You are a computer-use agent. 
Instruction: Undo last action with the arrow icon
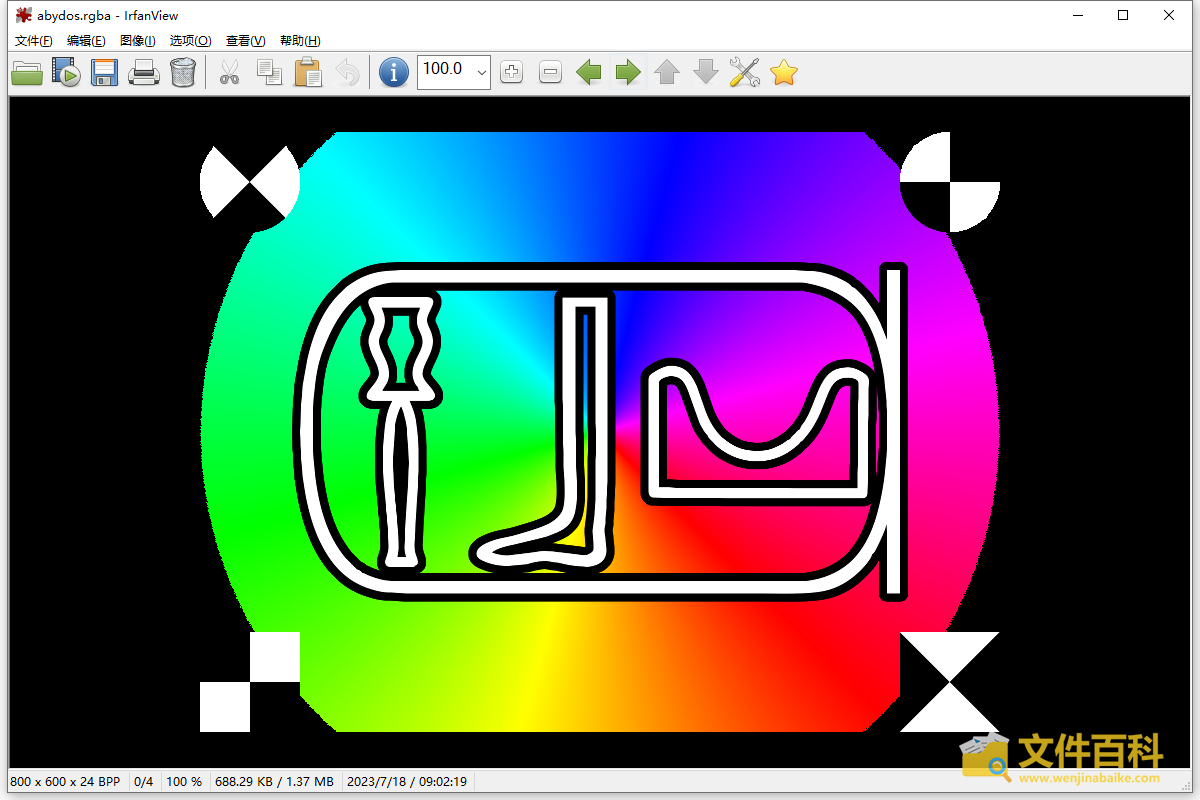(x=347, y=72)
